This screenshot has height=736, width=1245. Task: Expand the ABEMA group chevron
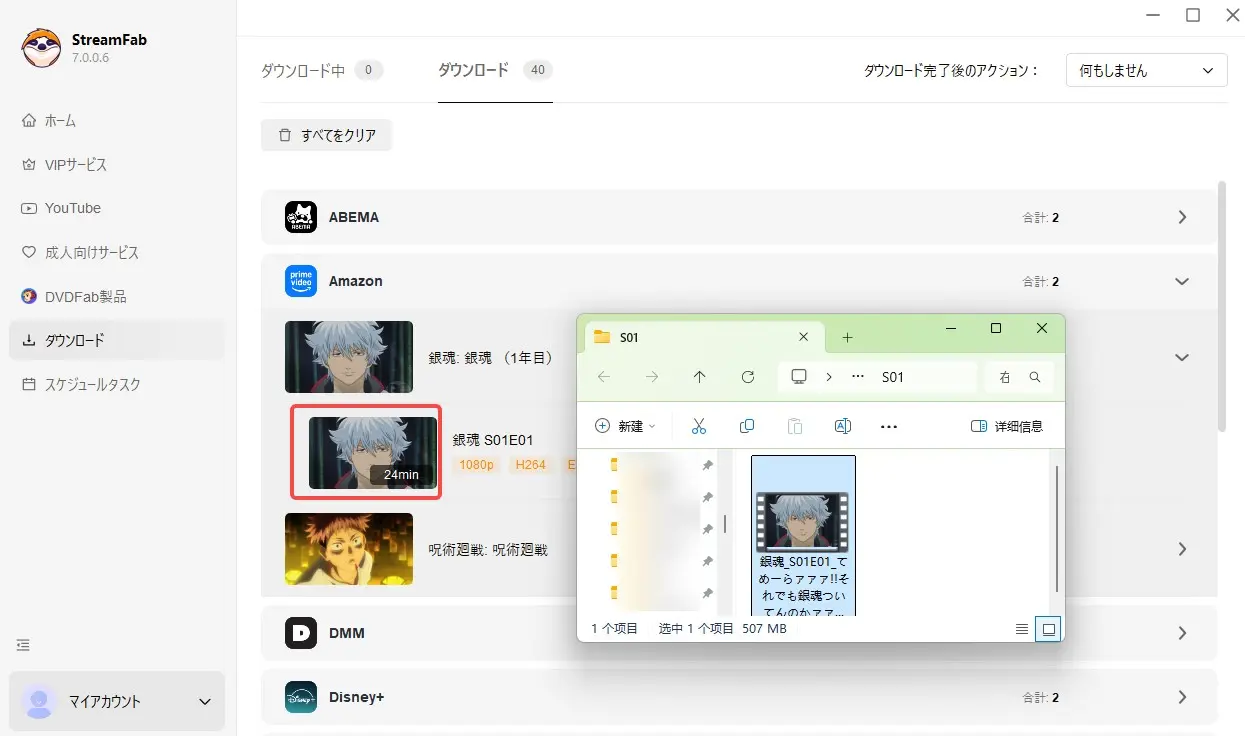coord(1182,217)
